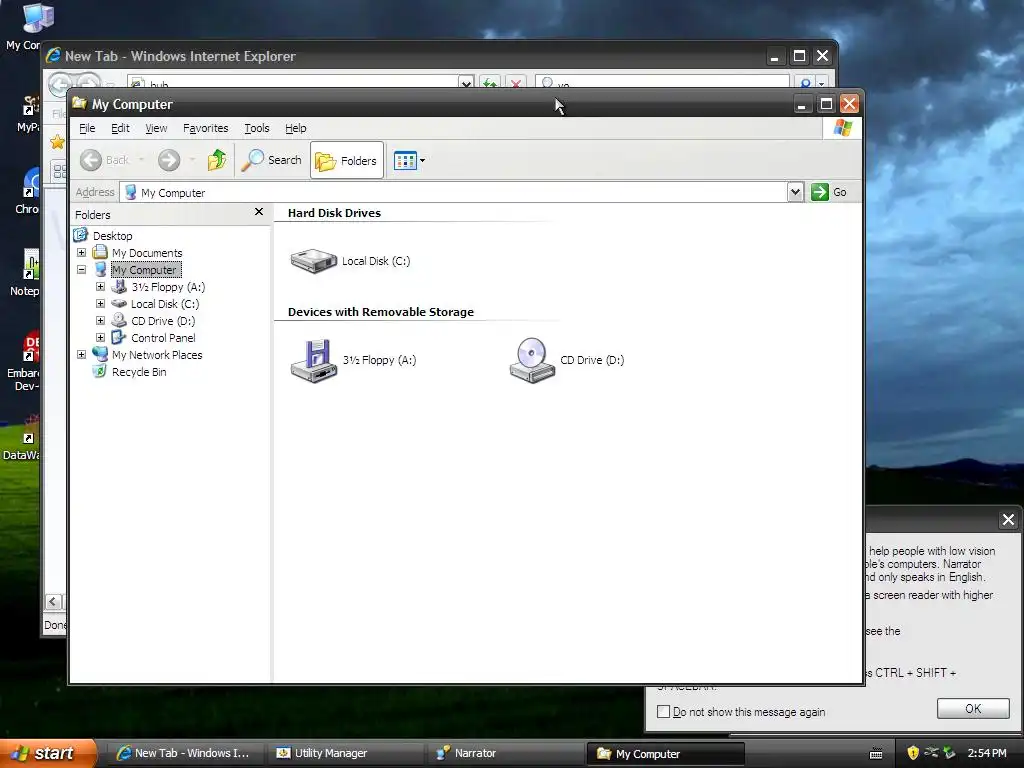Select 3½ Floppy (A:) in folder tree
Image resolution: width=1024 pixels, height=768 pixels.
[x=168, y=287]
